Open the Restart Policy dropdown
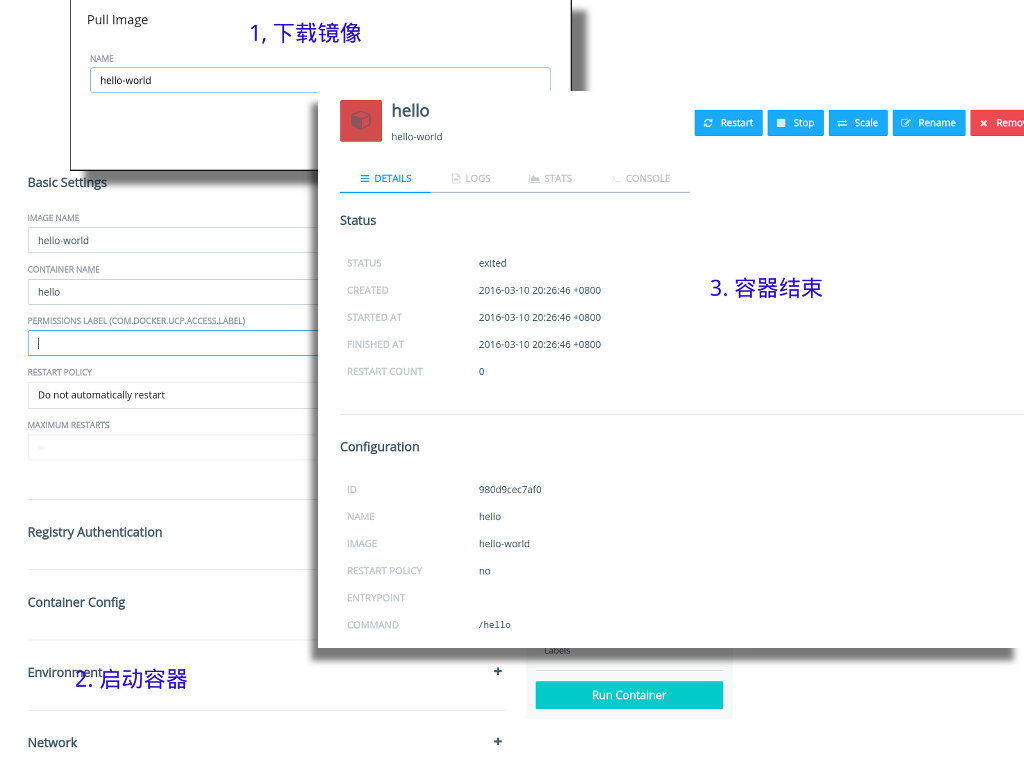The image size is (1024, 762). (172, 395)
